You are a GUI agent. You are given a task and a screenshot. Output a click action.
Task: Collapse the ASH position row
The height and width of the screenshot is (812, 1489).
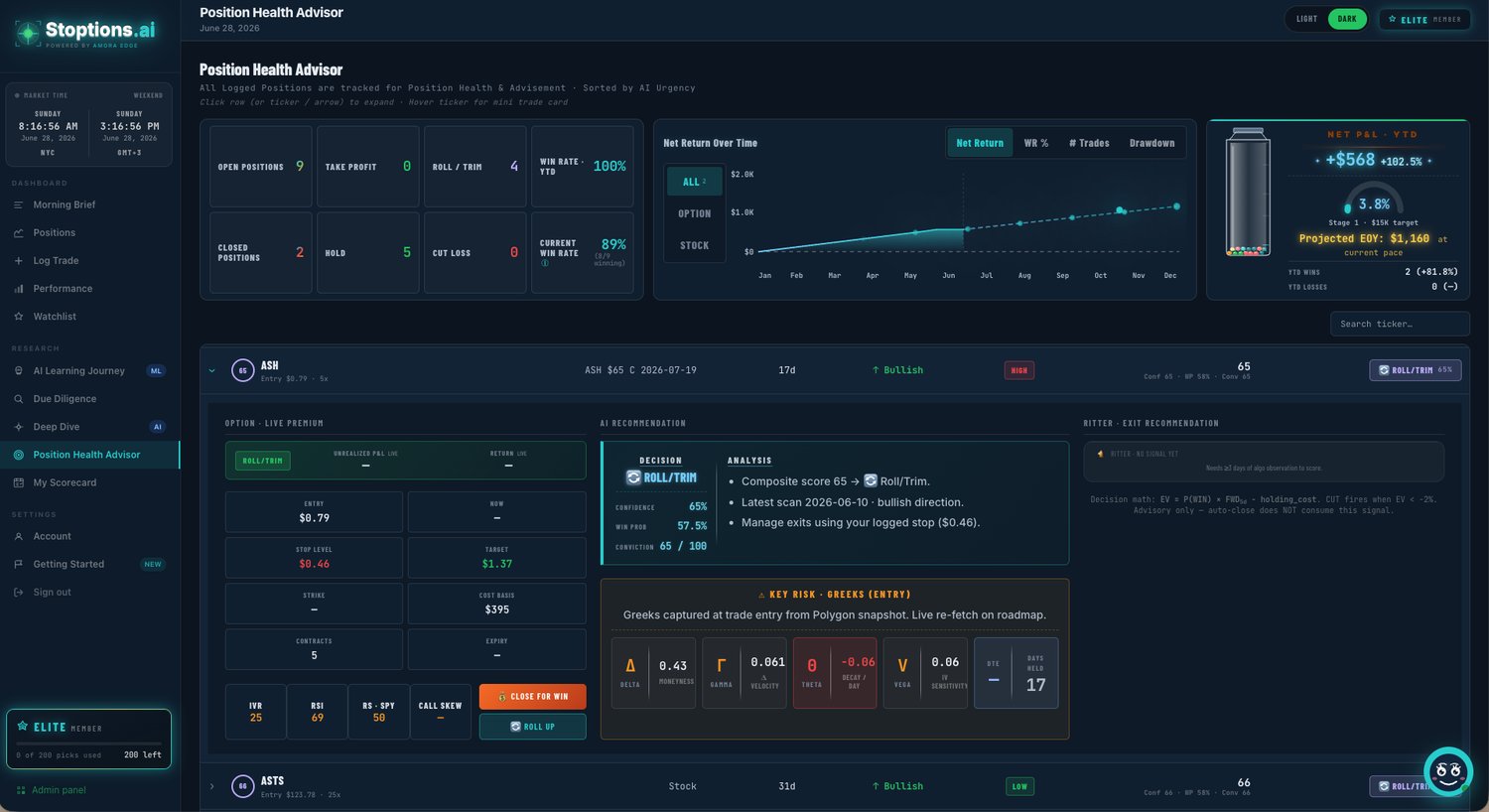tap(211, 370)
